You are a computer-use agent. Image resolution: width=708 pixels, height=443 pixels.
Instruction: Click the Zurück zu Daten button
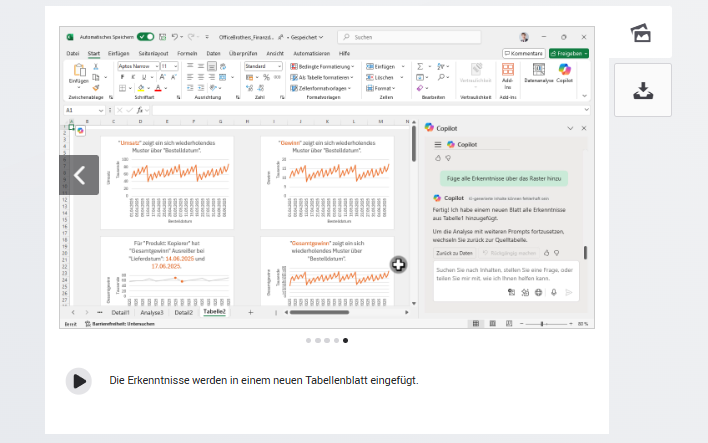[454, 253]
